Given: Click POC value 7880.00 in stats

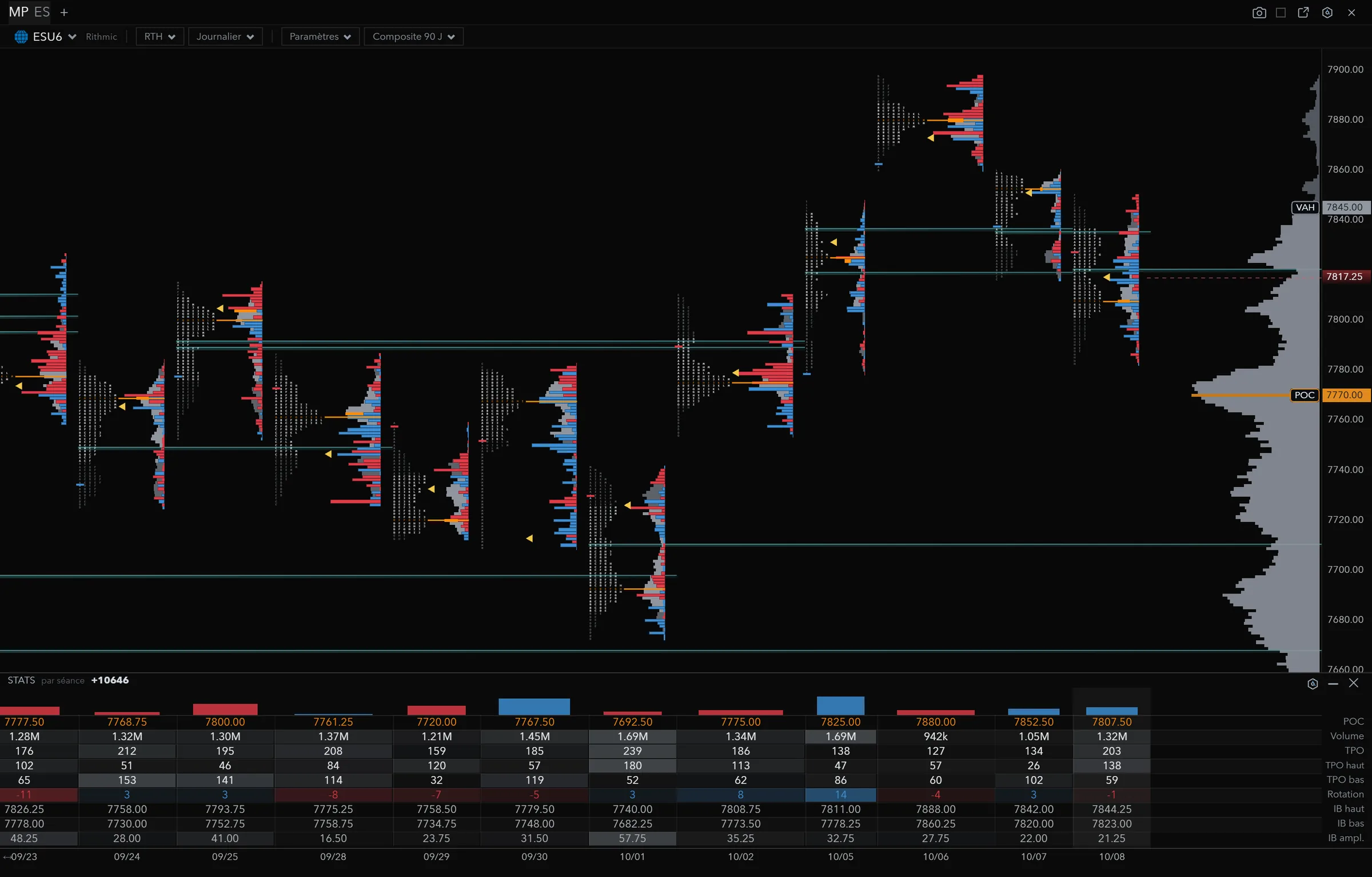Looking at the screenshot, I should [936, 722].
